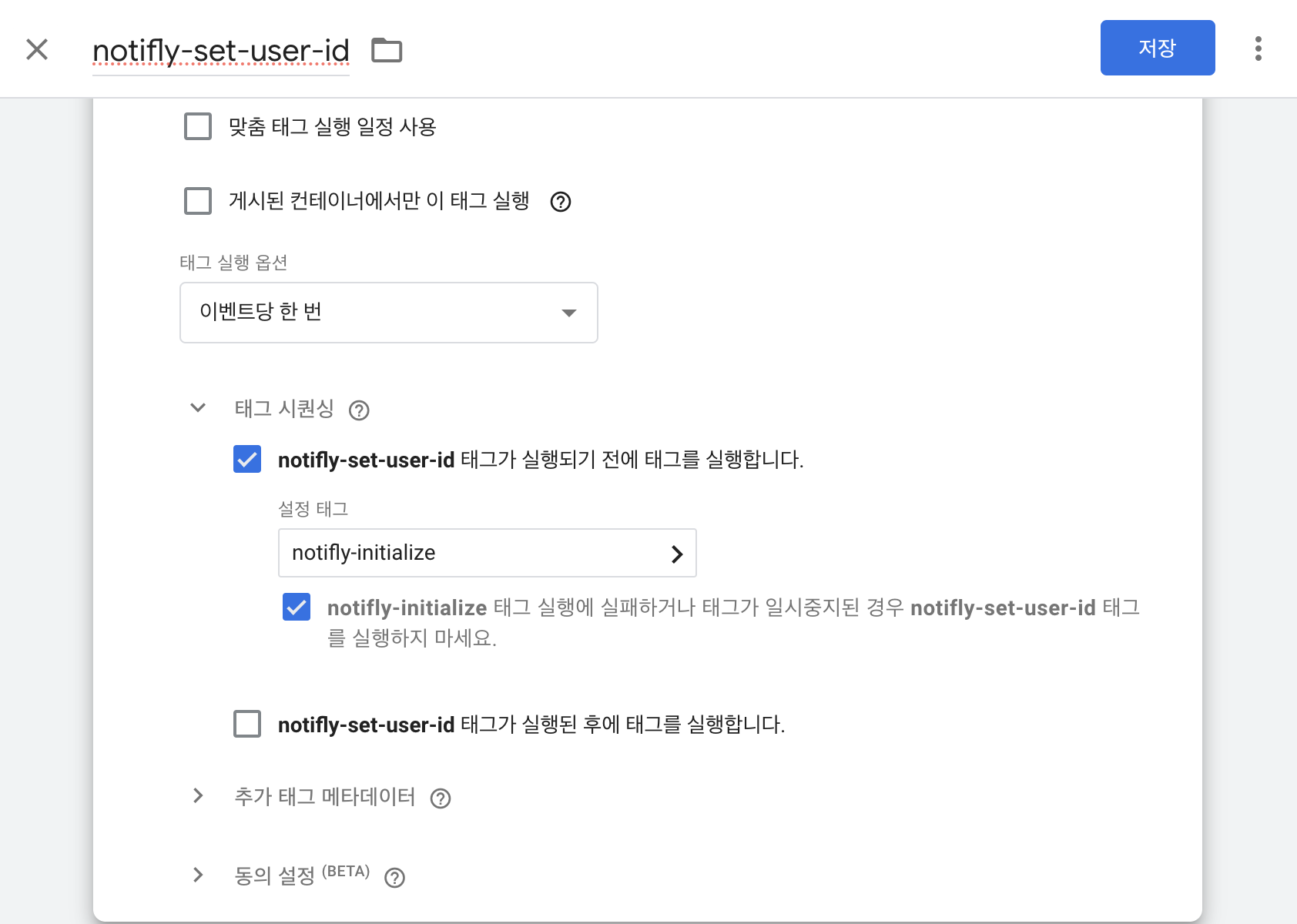Close the tag editor with the X
1297x924 pixels.
click(36, 49)
